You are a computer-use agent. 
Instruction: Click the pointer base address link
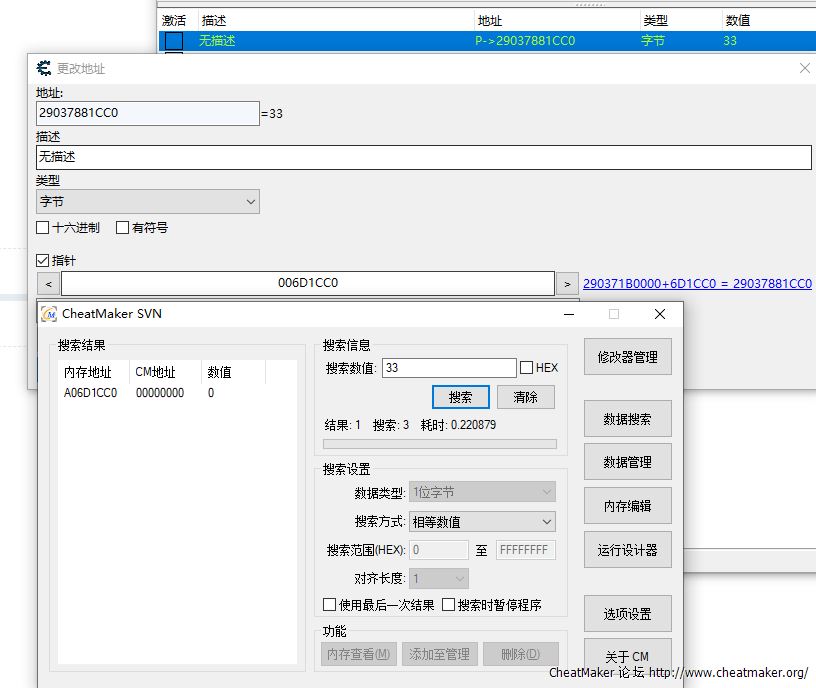click(x=697, y=284)
